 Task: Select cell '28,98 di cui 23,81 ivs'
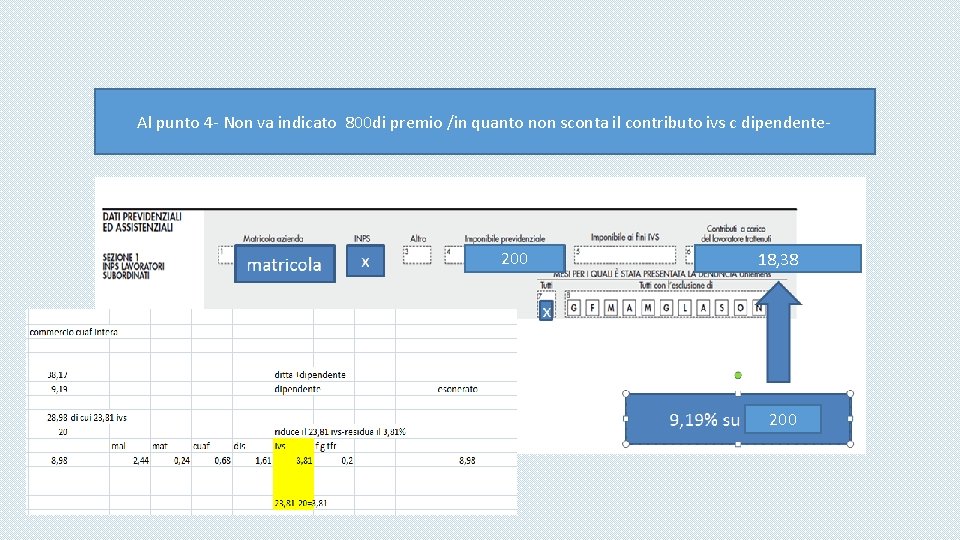[x=87, y=418]
